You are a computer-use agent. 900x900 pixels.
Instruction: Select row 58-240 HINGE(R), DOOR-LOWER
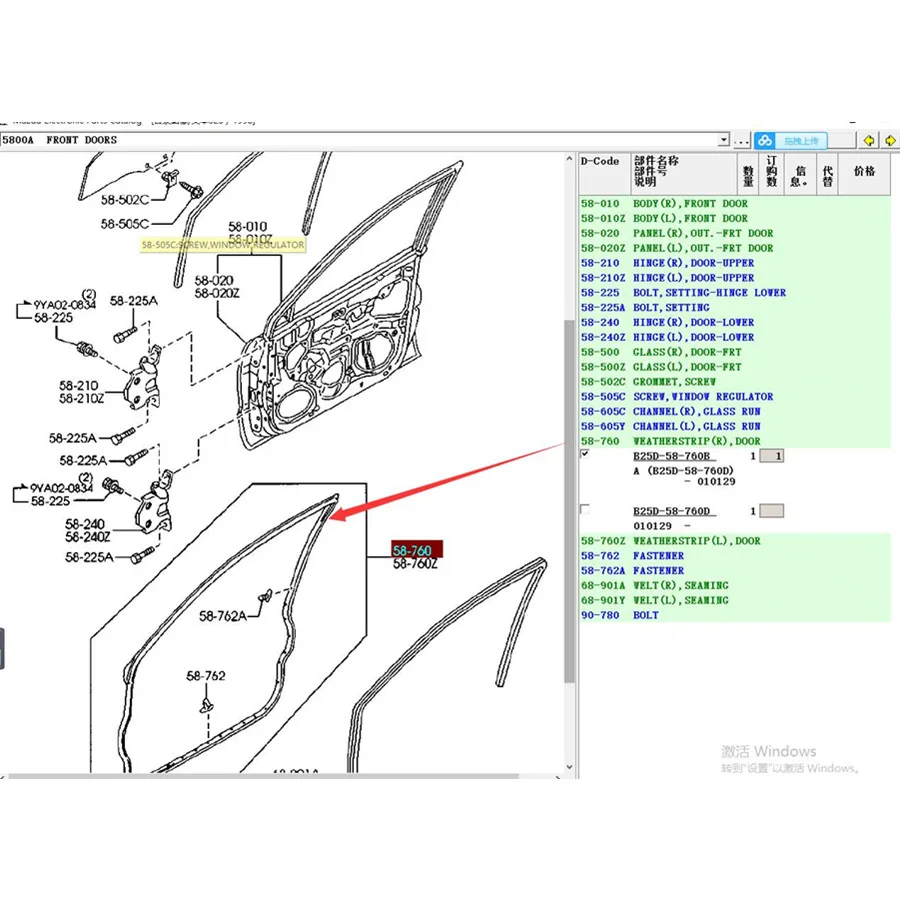pos(735,323)
